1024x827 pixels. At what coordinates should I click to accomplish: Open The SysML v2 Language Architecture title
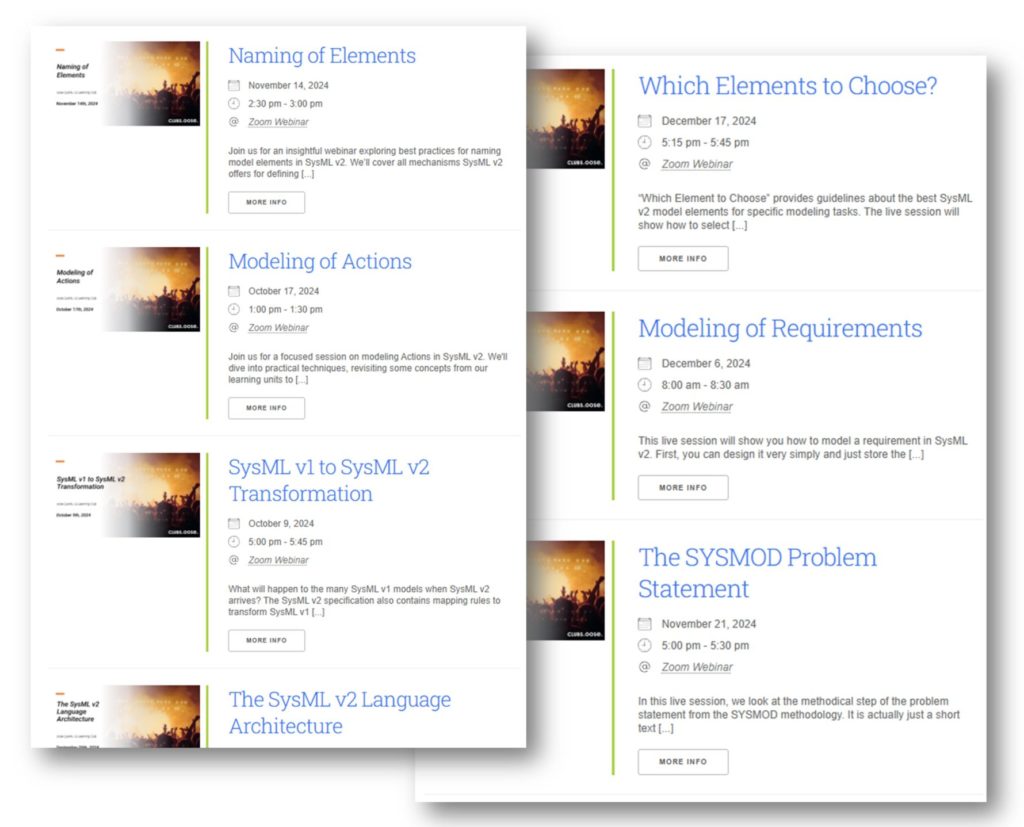pyautogui.click(x=340, y=712)
